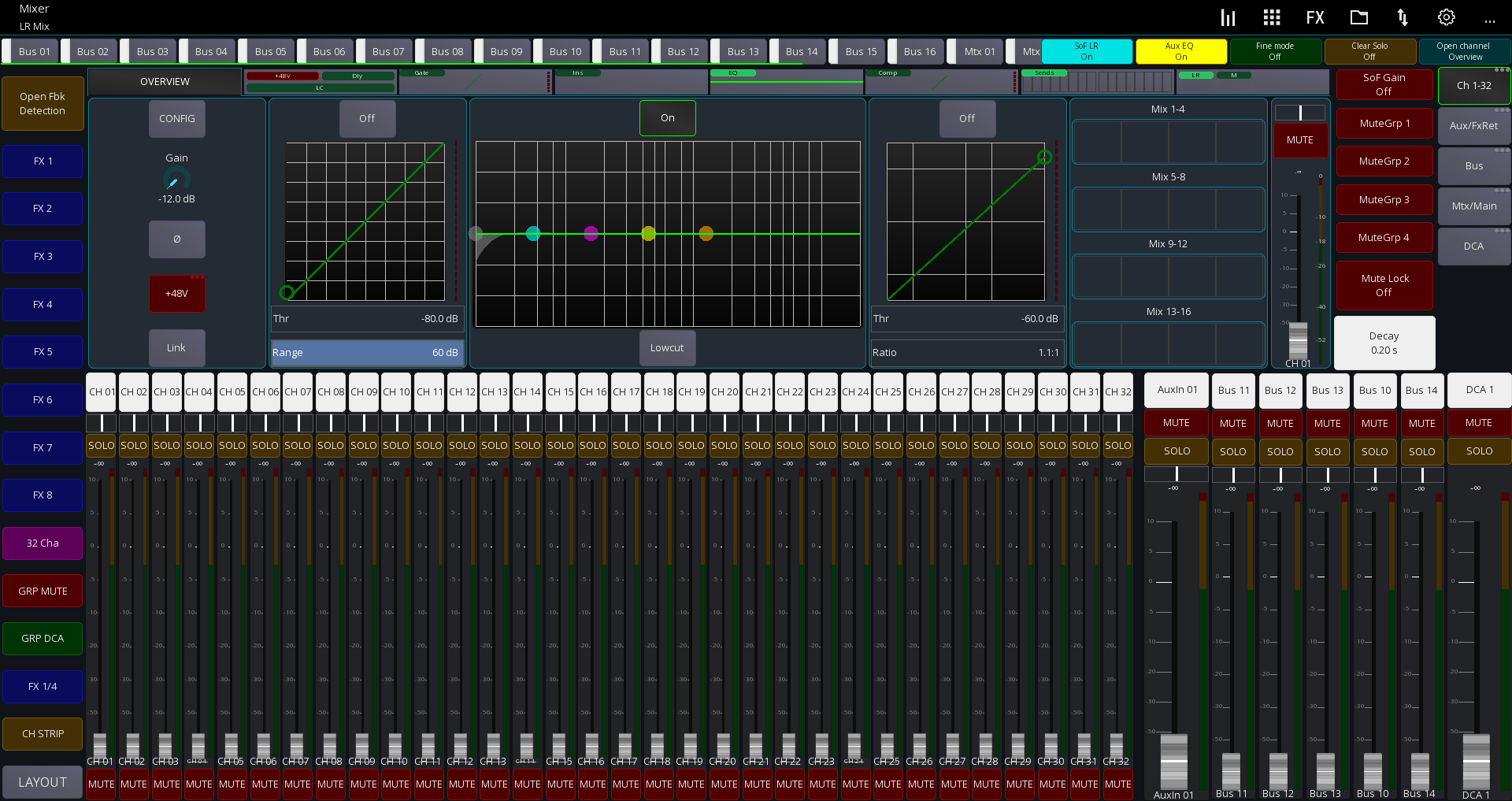1512x801 pixels.
Task: Click the DCA 1 fader handle
Action: click(x=1476, y=762)
